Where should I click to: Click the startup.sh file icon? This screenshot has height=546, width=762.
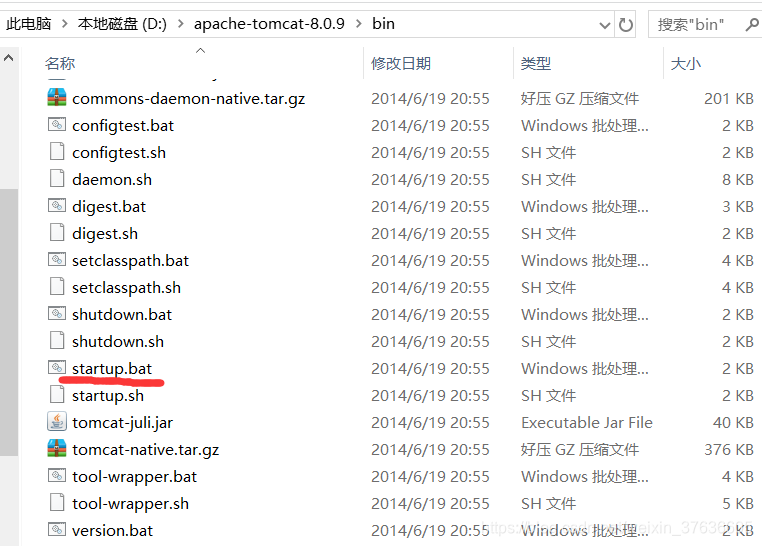[x=57, y=394]
